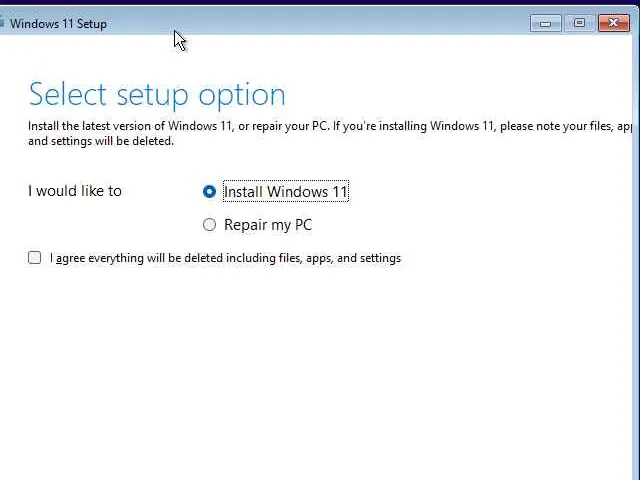Click the empty area right of Repair my PC
The width and height of the screenshot is (640, 480).
point(450,225)
